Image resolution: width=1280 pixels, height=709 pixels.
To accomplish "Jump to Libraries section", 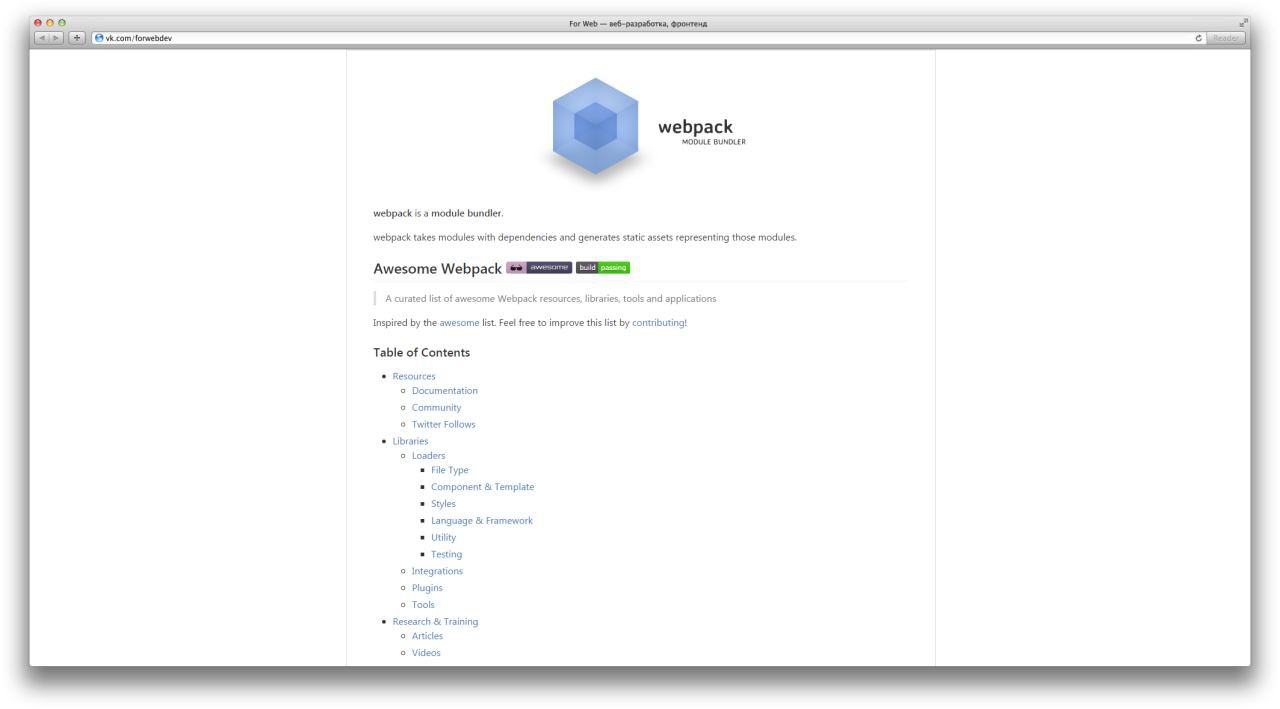I will (x=410, y=441).
